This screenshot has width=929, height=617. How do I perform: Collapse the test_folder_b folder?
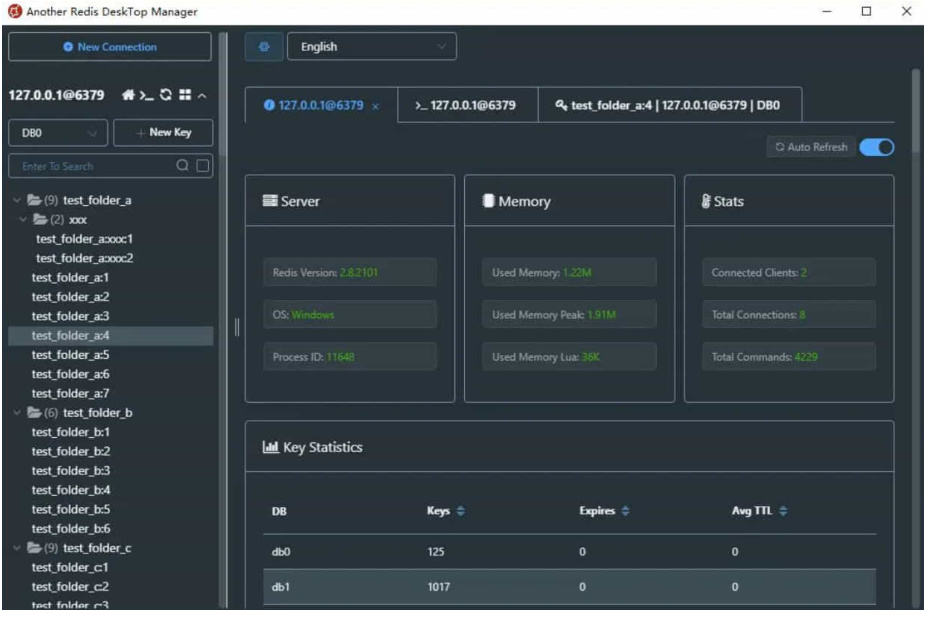[17, 413]
